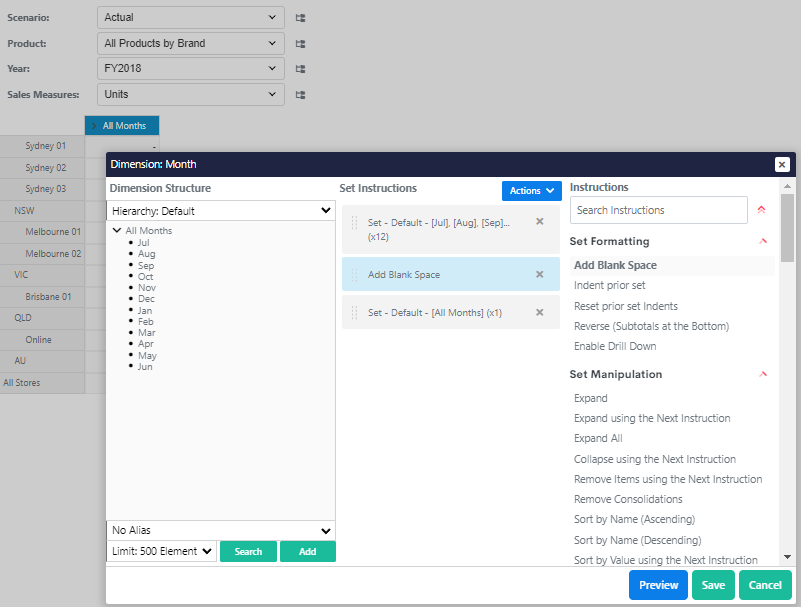Remove the Add Blank Space instruction
This screenshot has height=607, width=801.
point(540,274)
